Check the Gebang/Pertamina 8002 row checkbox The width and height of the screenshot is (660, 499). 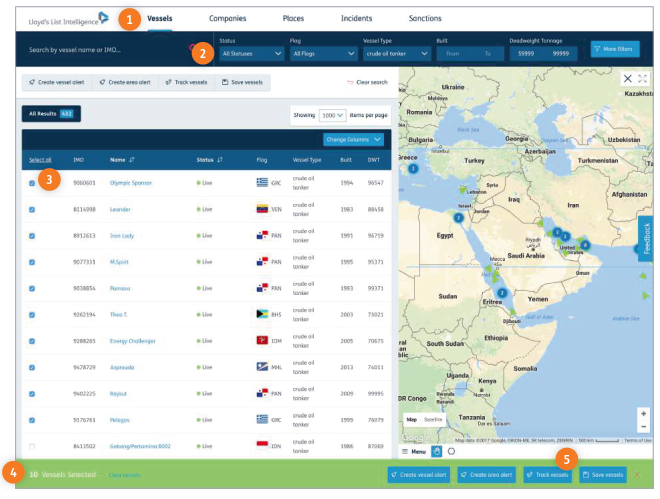coord(32,446)
